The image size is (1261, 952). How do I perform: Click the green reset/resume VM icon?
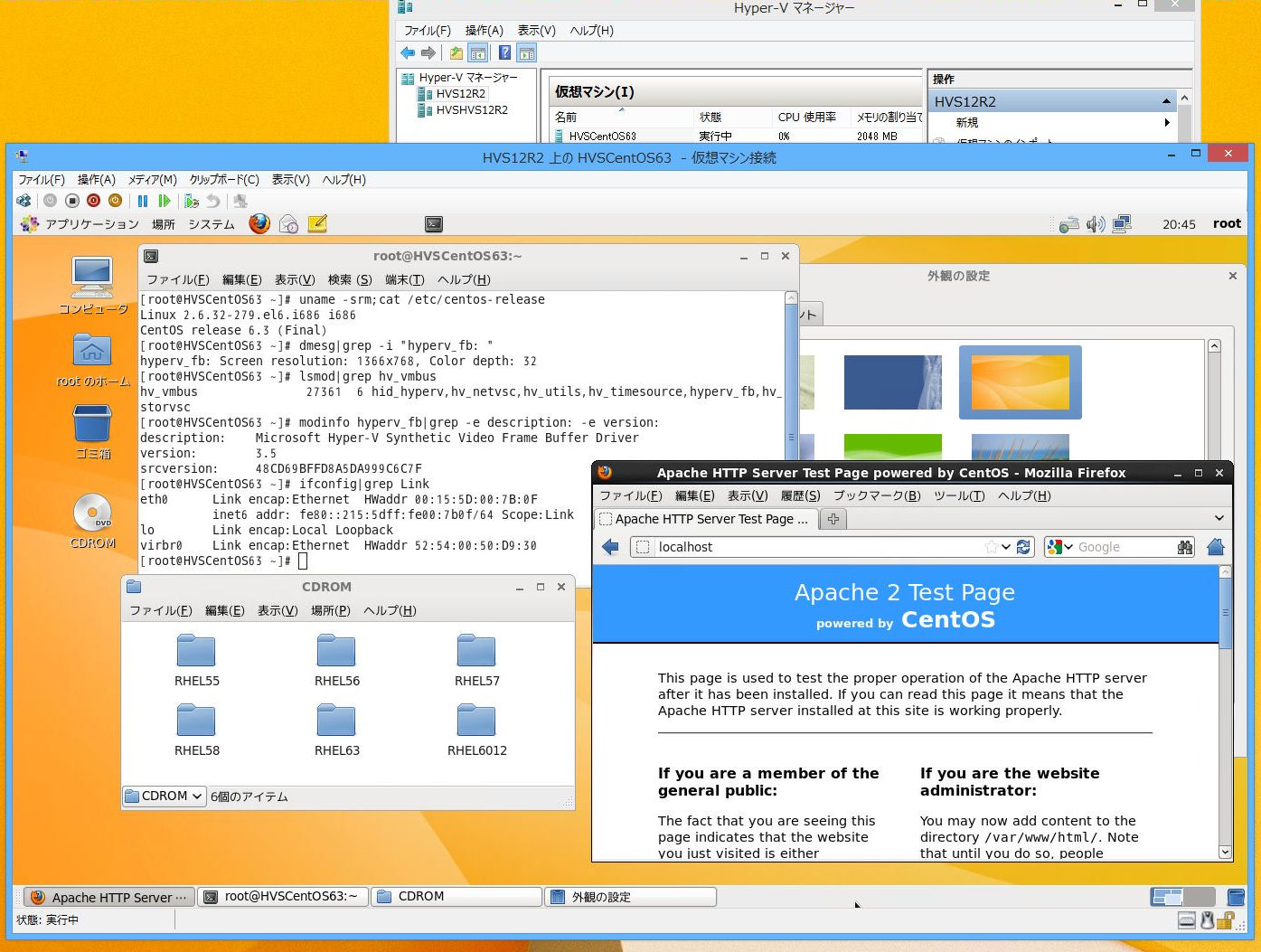coord(164,201)
